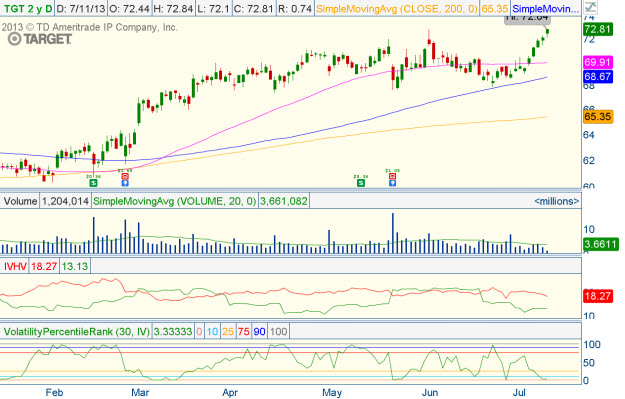Screen dimensions: 625x399
Task: Click the red 18.27 axis bubble
Action: (597, 296)
